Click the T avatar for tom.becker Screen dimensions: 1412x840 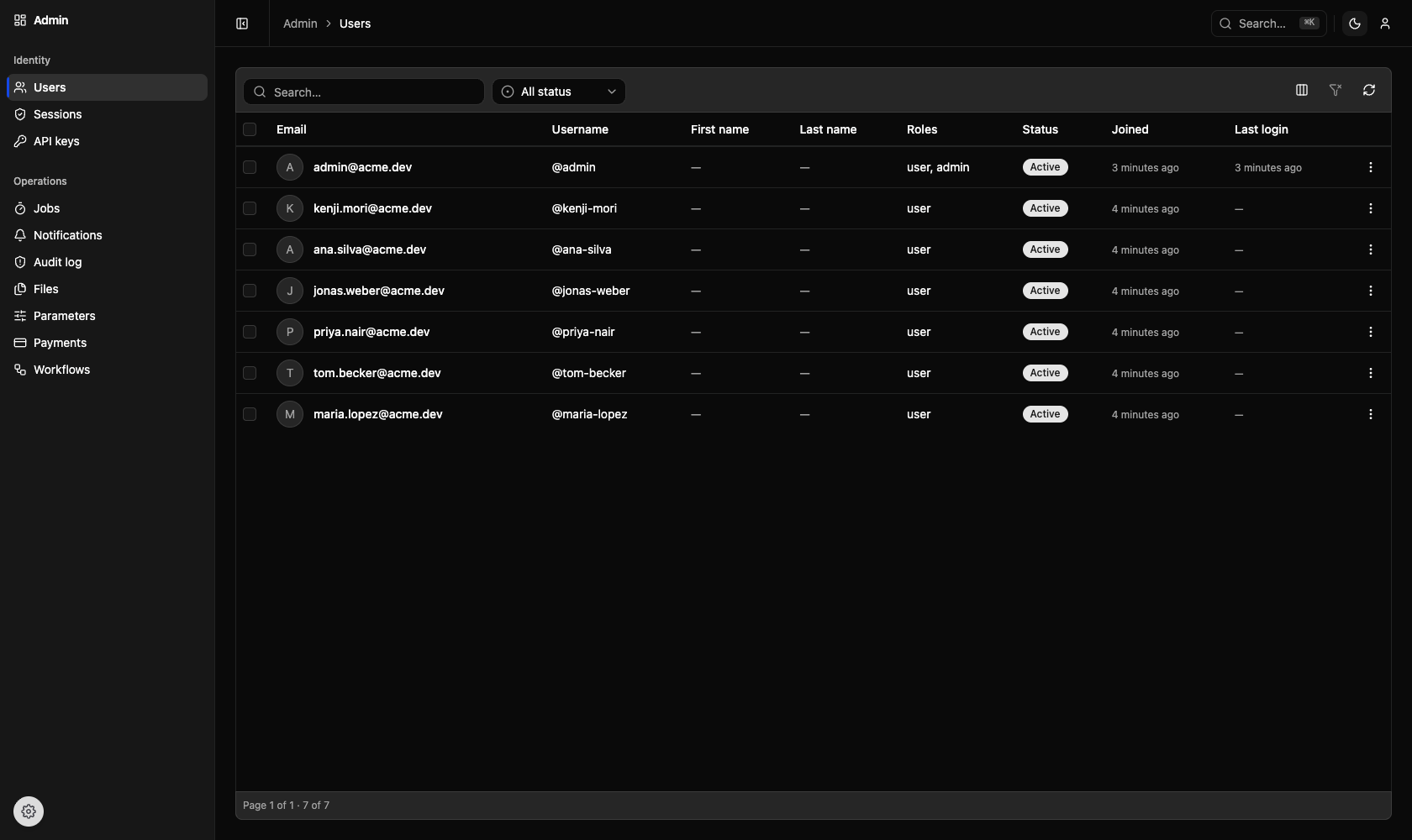click(290, 373)
